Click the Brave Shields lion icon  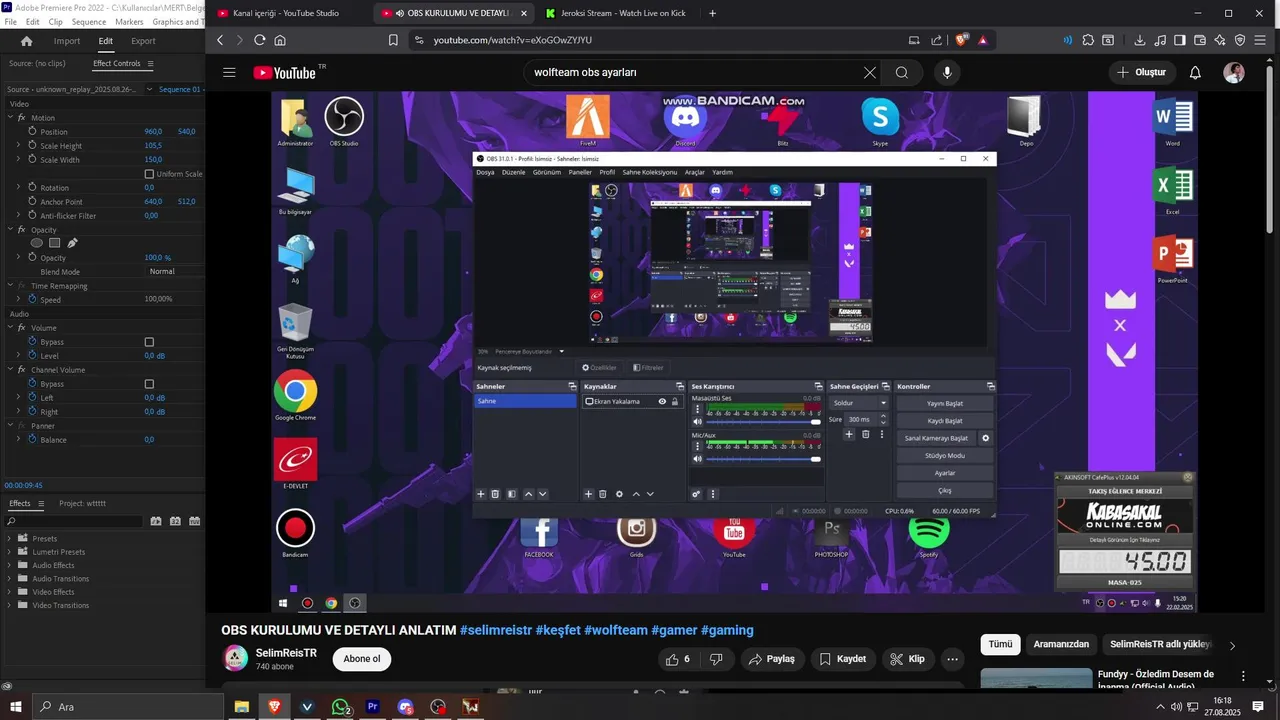point(962,40)
